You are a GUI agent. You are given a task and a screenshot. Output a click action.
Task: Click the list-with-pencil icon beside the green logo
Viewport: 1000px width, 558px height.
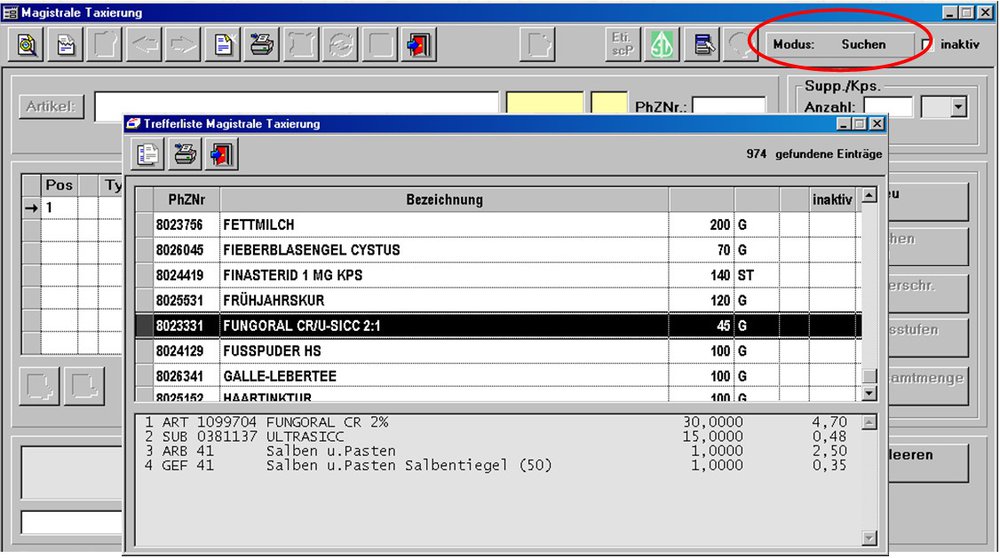(x=702, y=45)
